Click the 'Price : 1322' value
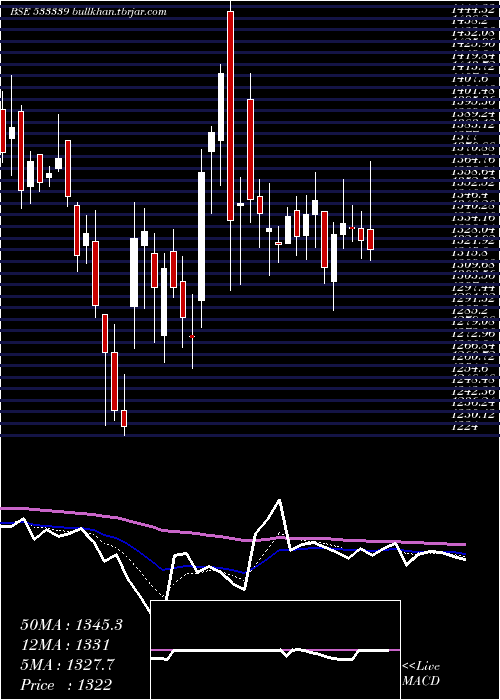The height and width of the screenshot is (700, 500). [66, 684]
